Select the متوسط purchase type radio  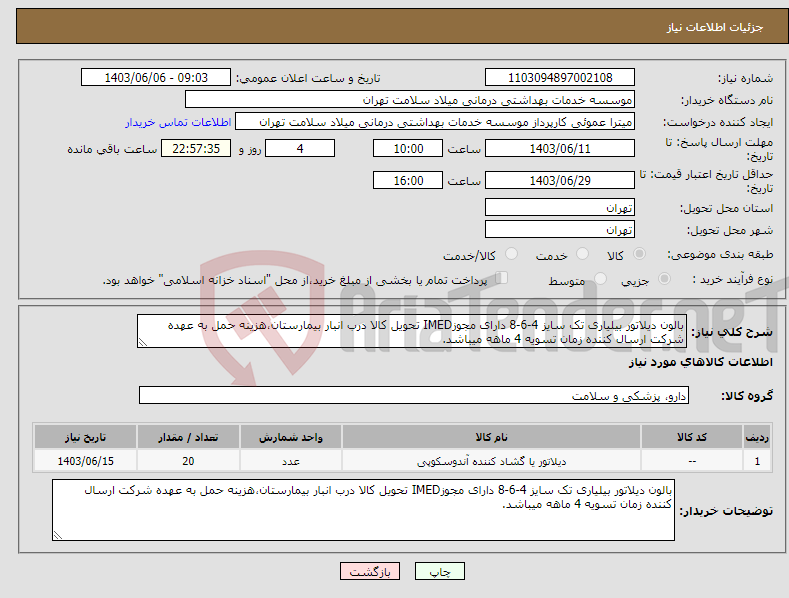click(x=600, y=278)
